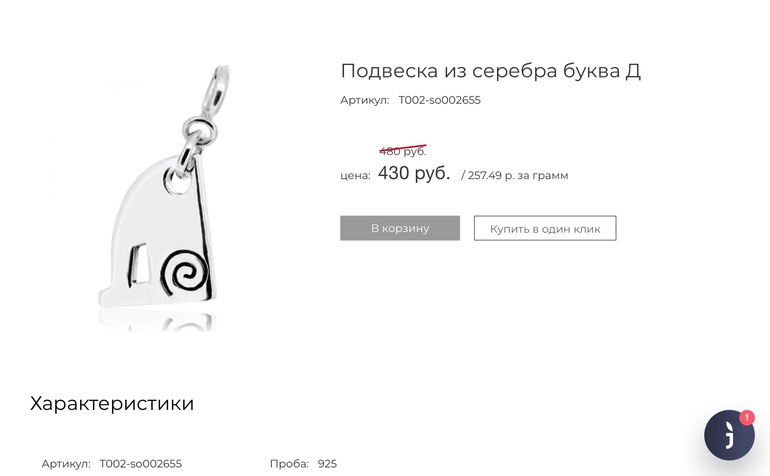Open the chat widget bubble icon
The image size is (770, 476).
[x=729, y=435]
